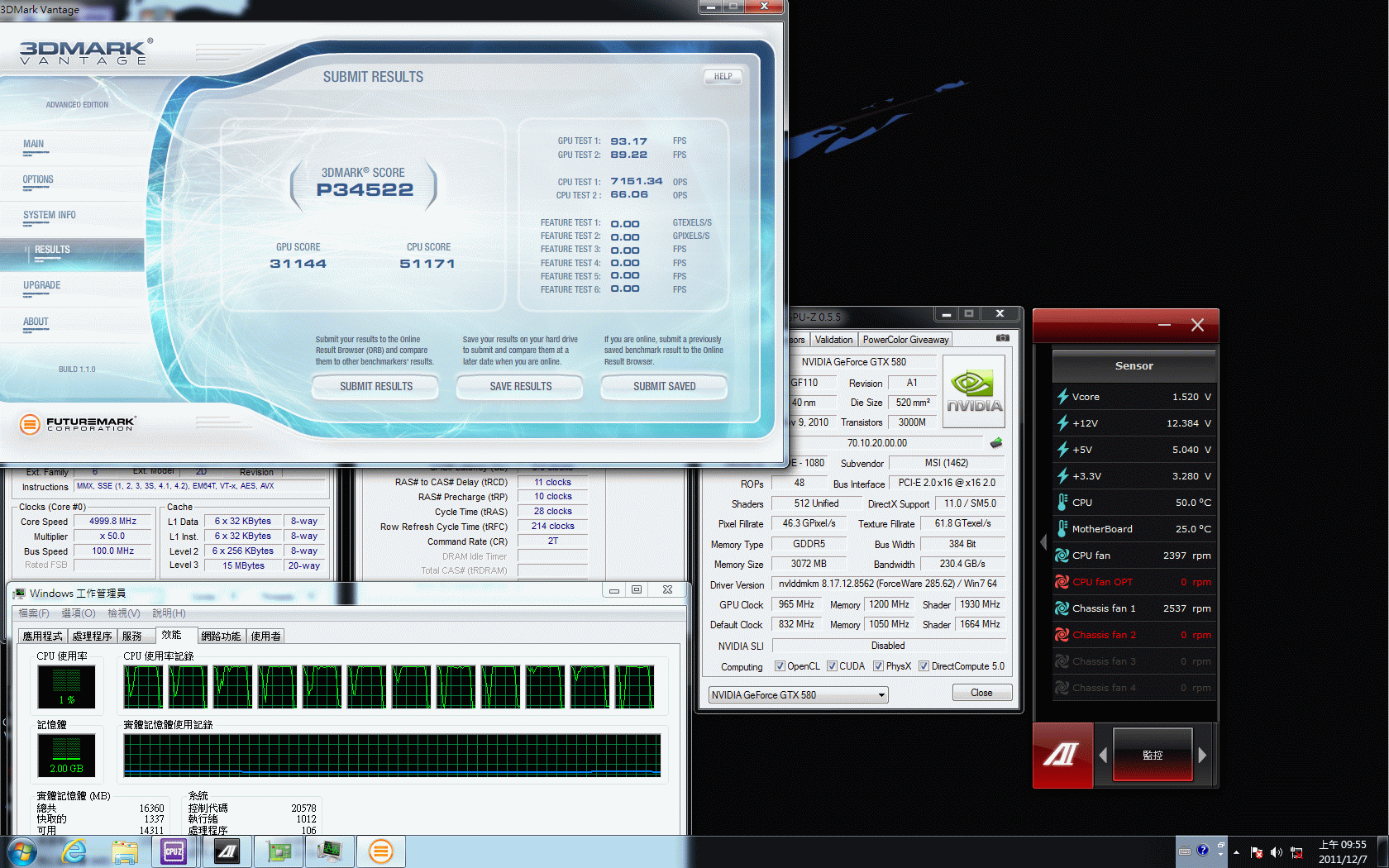Open Validation tab in GPU-Z
Screen dimensions: 1389x868
point(833,340)
